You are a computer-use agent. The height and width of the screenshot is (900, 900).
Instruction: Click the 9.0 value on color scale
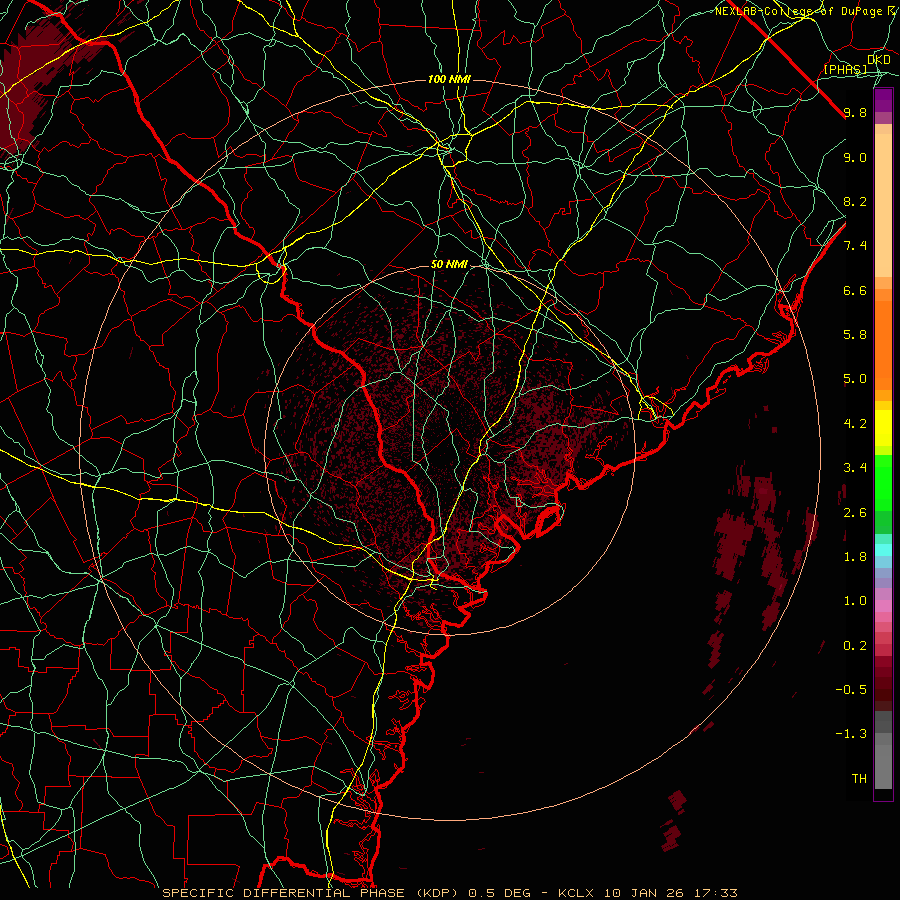coord(855,157)
